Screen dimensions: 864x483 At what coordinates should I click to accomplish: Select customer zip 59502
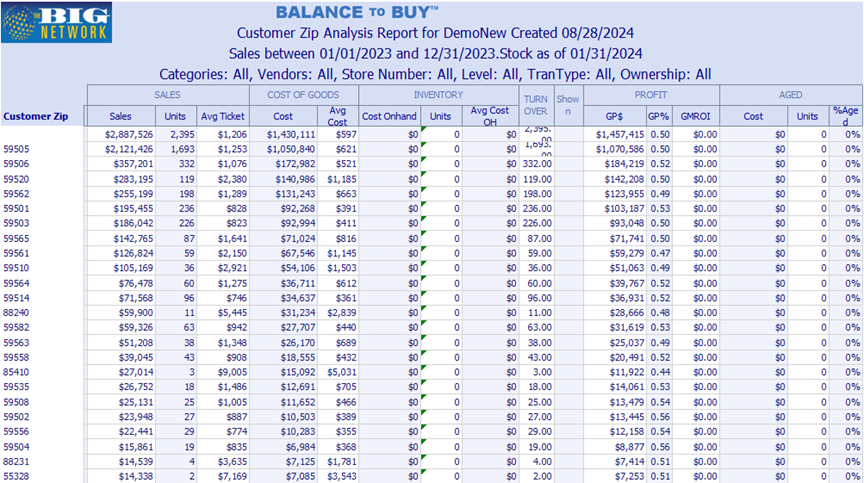tap(17, 417)
